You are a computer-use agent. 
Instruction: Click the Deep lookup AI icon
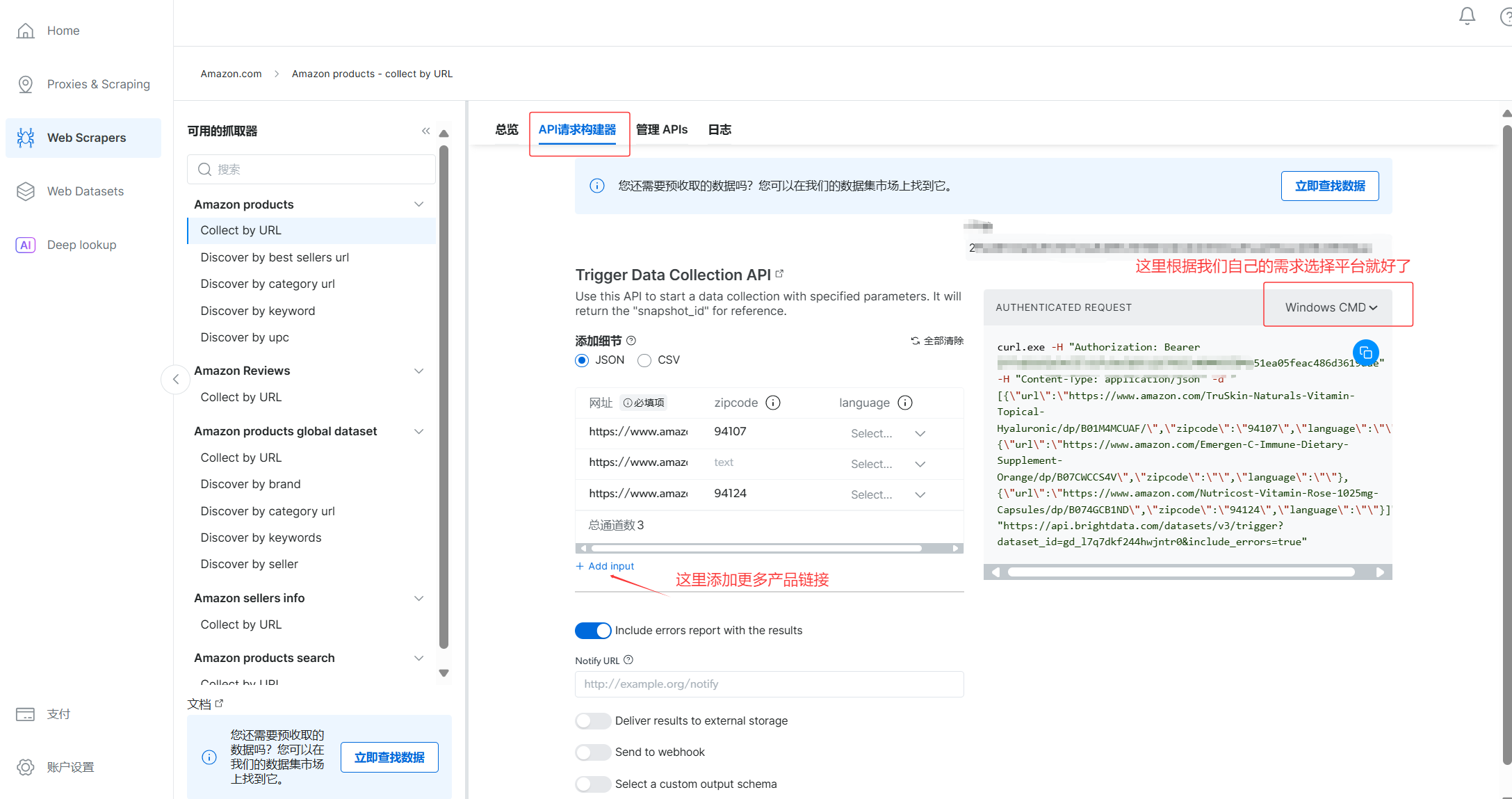(x=26, y=245)
